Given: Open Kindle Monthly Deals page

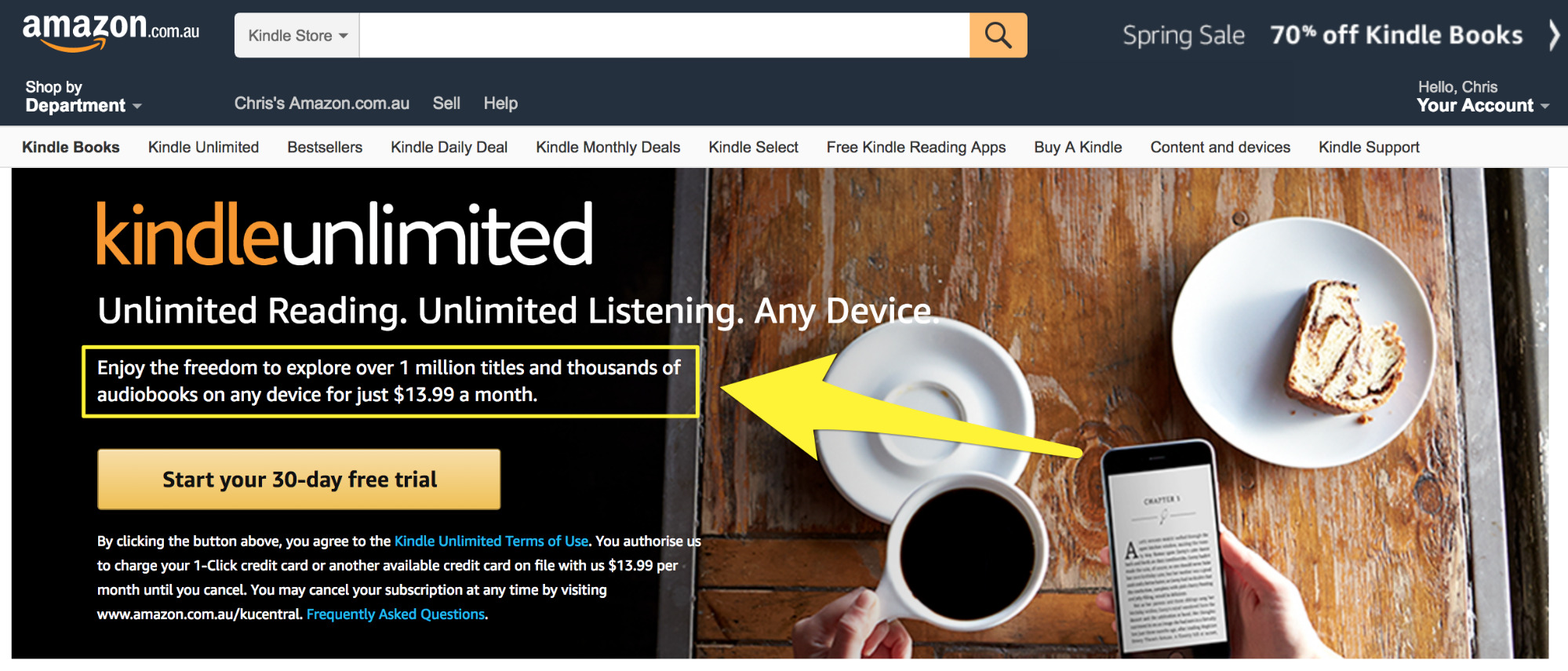Looking at the screenshot, I should (x=608, y=147).
